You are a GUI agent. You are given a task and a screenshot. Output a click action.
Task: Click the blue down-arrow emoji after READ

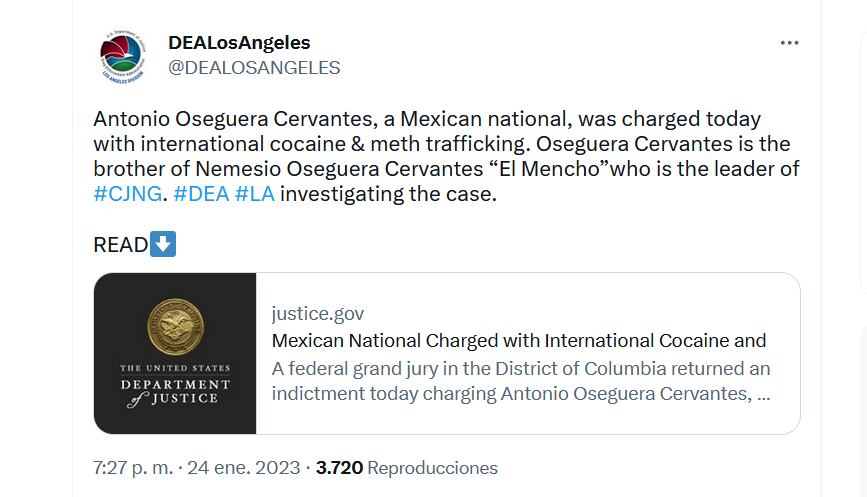(163, 244)
